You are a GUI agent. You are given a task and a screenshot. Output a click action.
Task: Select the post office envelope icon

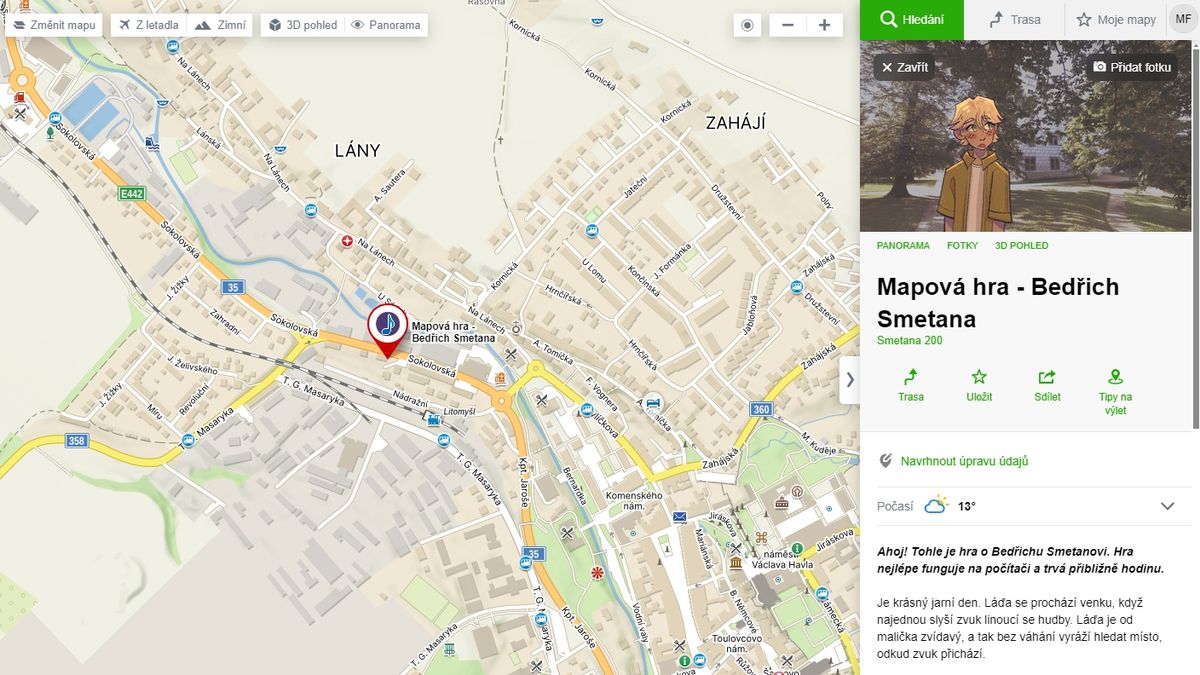680,517
